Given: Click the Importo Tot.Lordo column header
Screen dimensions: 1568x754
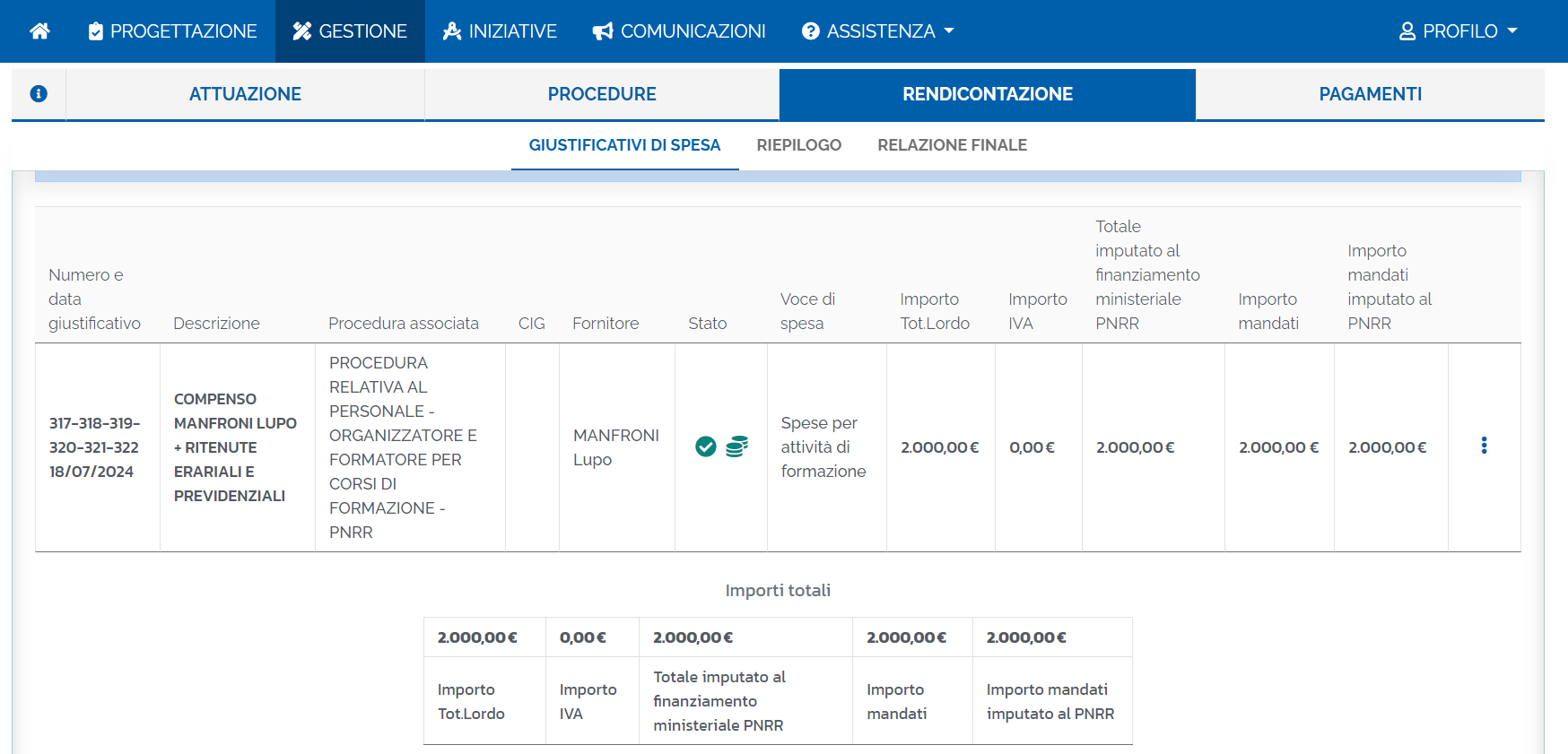Looking at the screenshot, I should (x=935, y=311).
